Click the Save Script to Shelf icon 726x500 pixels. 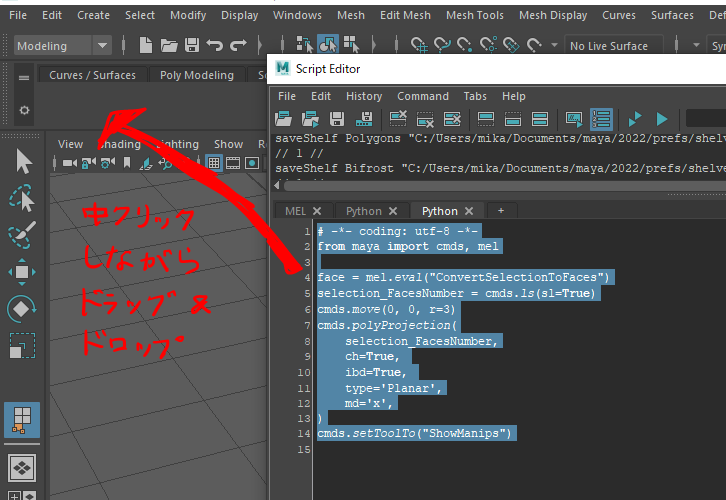[x=364, y=119]
